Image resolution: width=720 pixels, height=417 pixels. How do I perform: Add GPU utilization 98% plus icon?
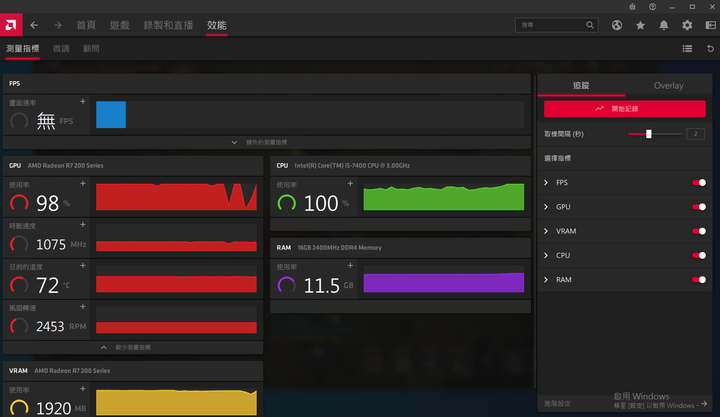(x=83, y=184)
